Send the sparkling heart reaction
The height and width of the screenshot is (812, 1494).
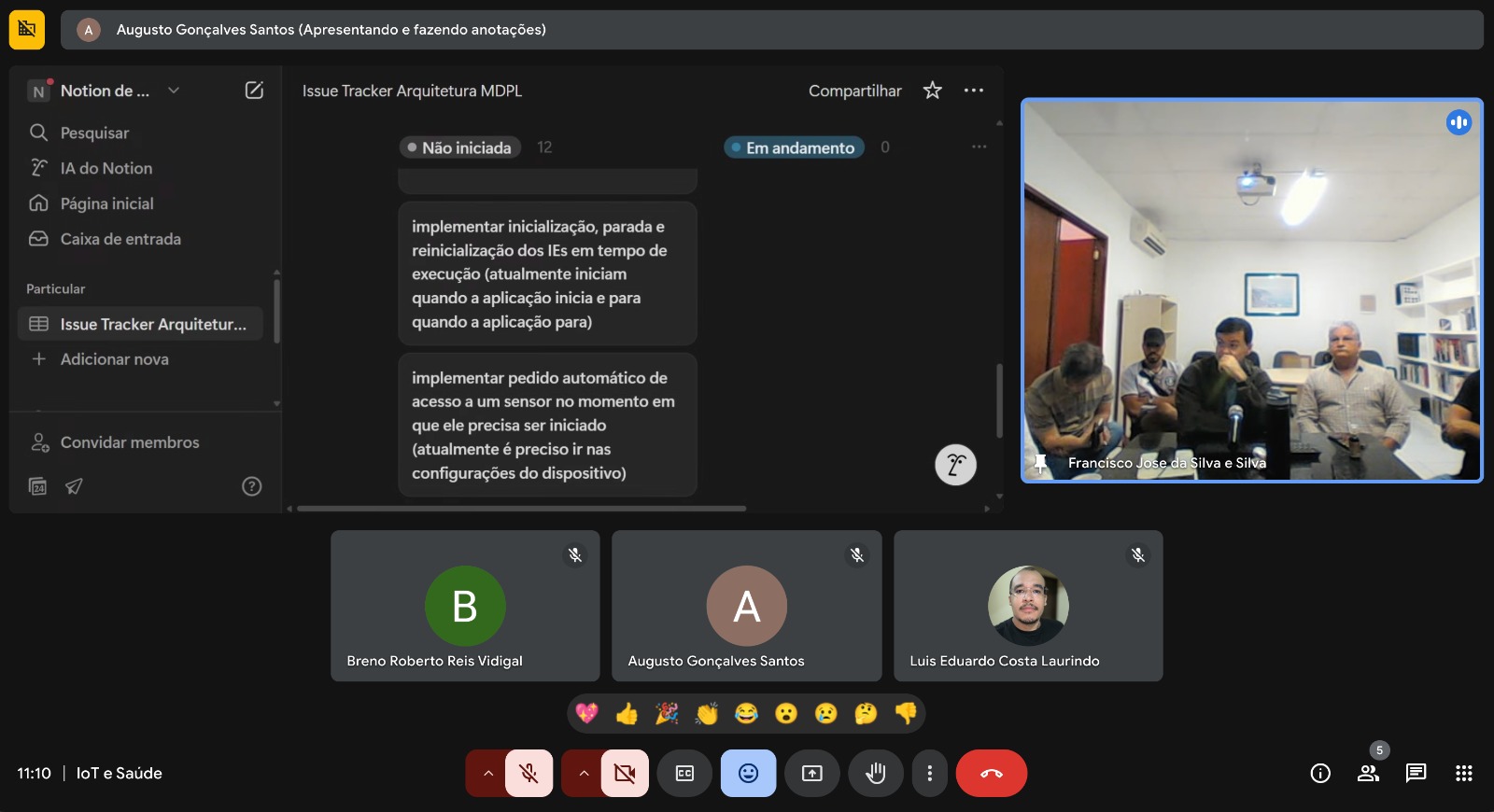[586, 714]
